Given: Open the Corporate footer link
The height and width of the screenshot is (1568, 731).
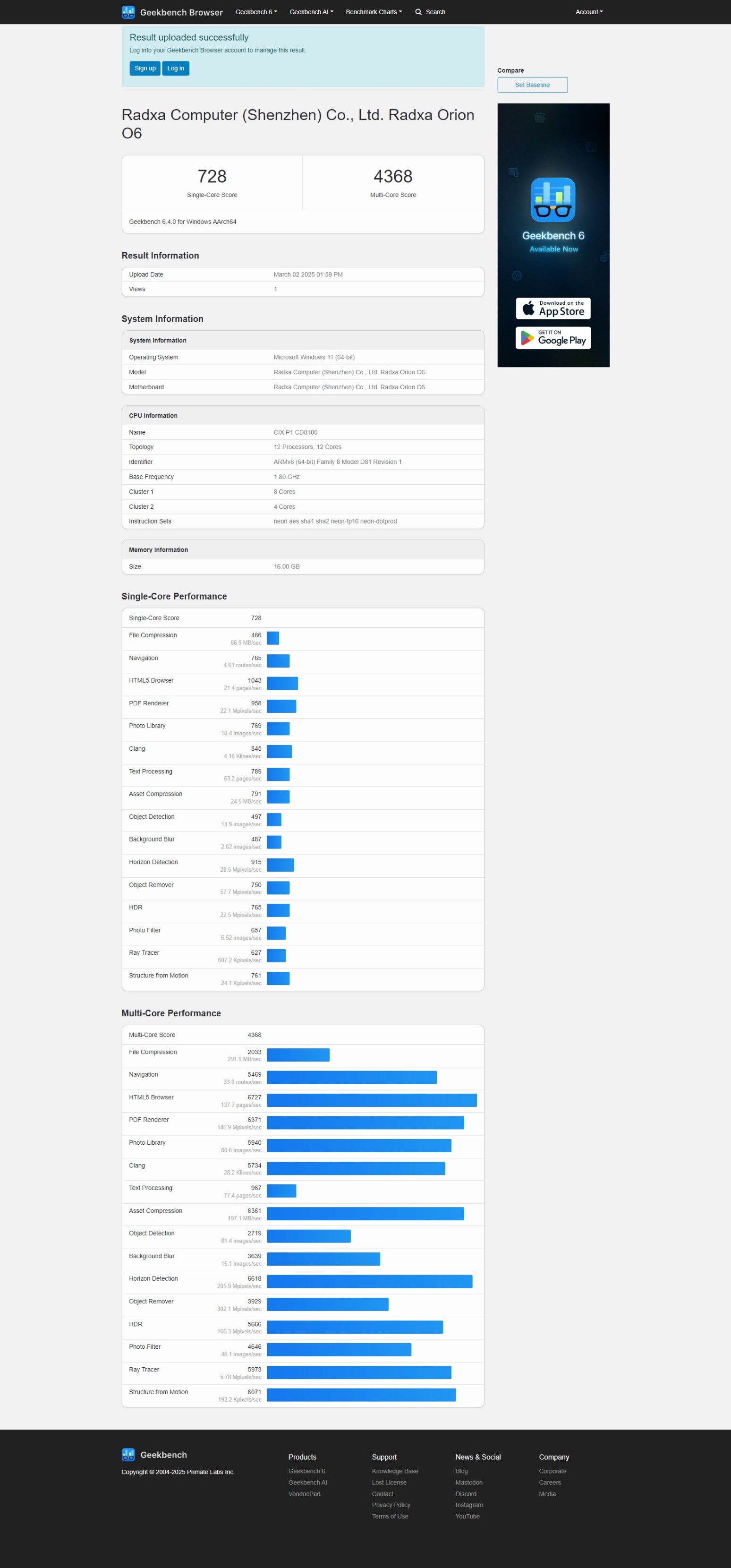Looking at the screenshot, I should tap(552, 1471).
